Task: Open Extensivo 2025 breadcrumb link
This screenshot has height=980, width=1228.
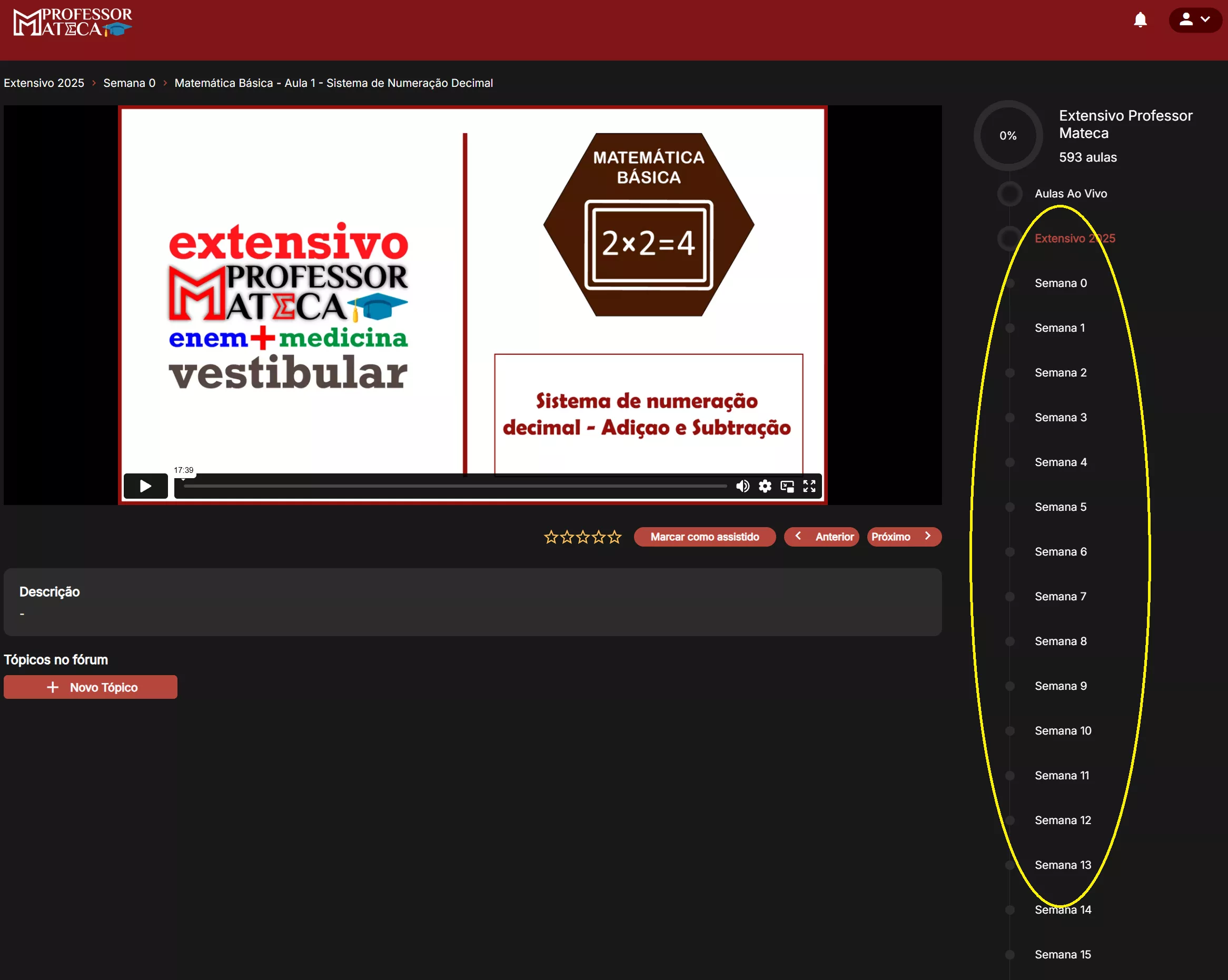Action: pos(44,83)
